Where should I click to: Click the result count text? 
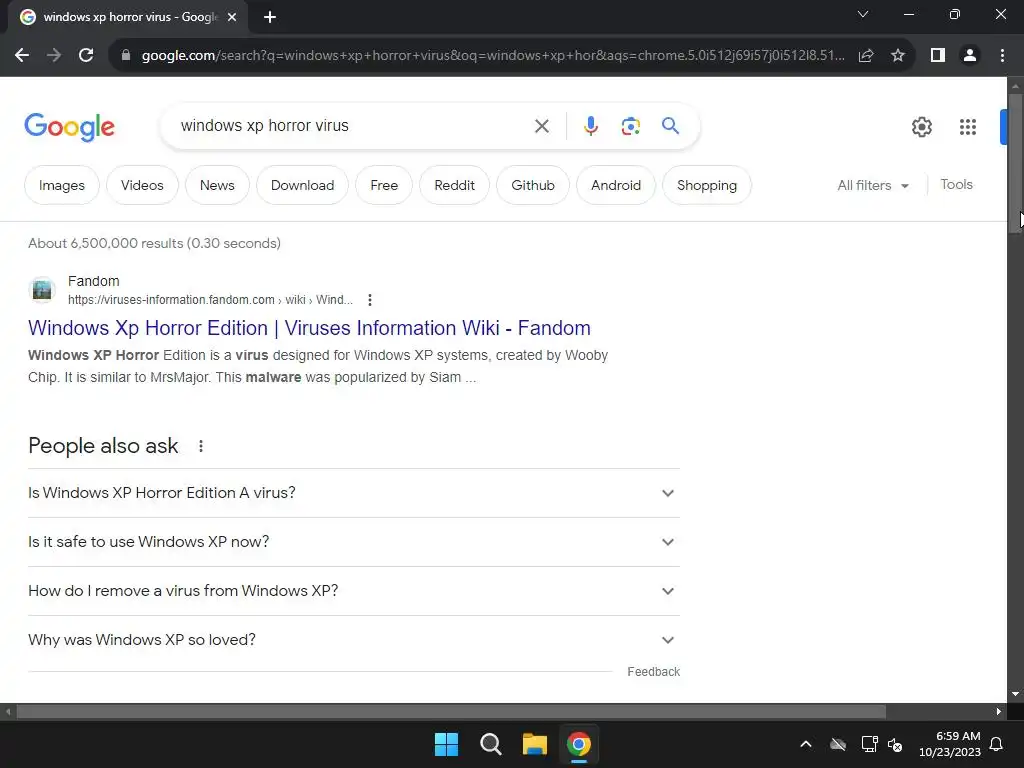pos(154,244)
